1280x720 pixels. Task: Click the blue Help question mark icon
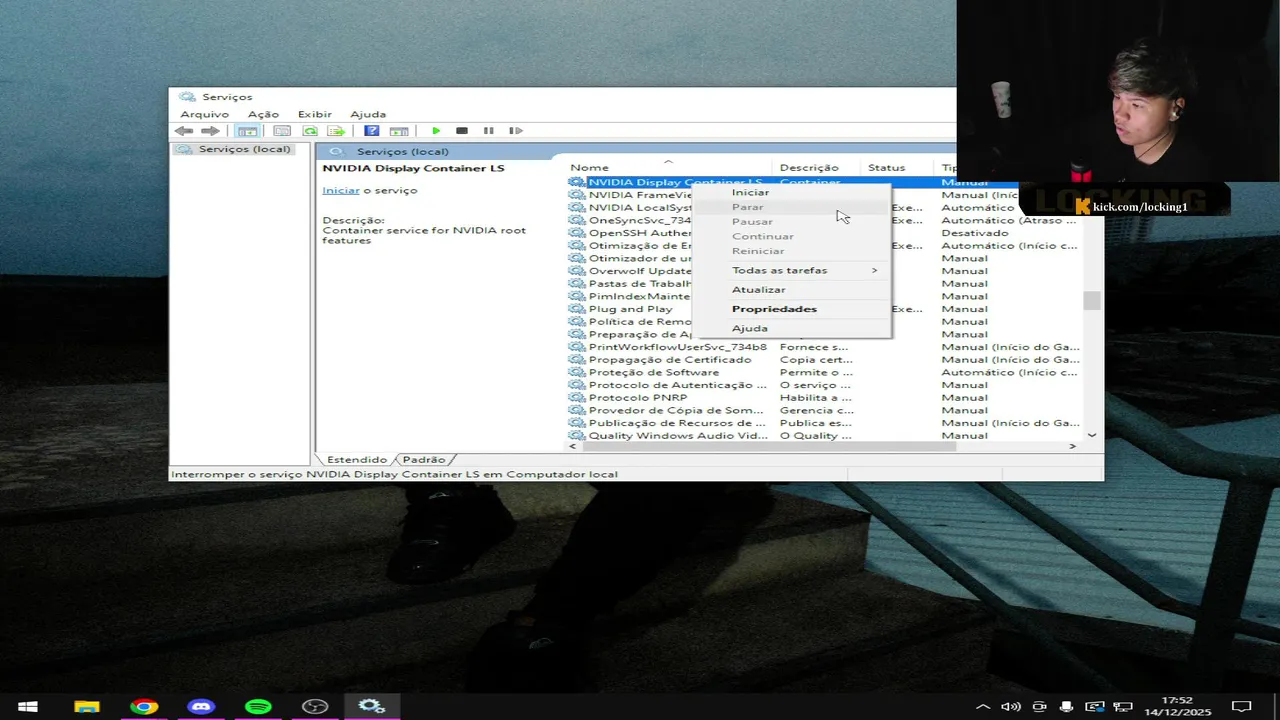click(x=371, y=131)
